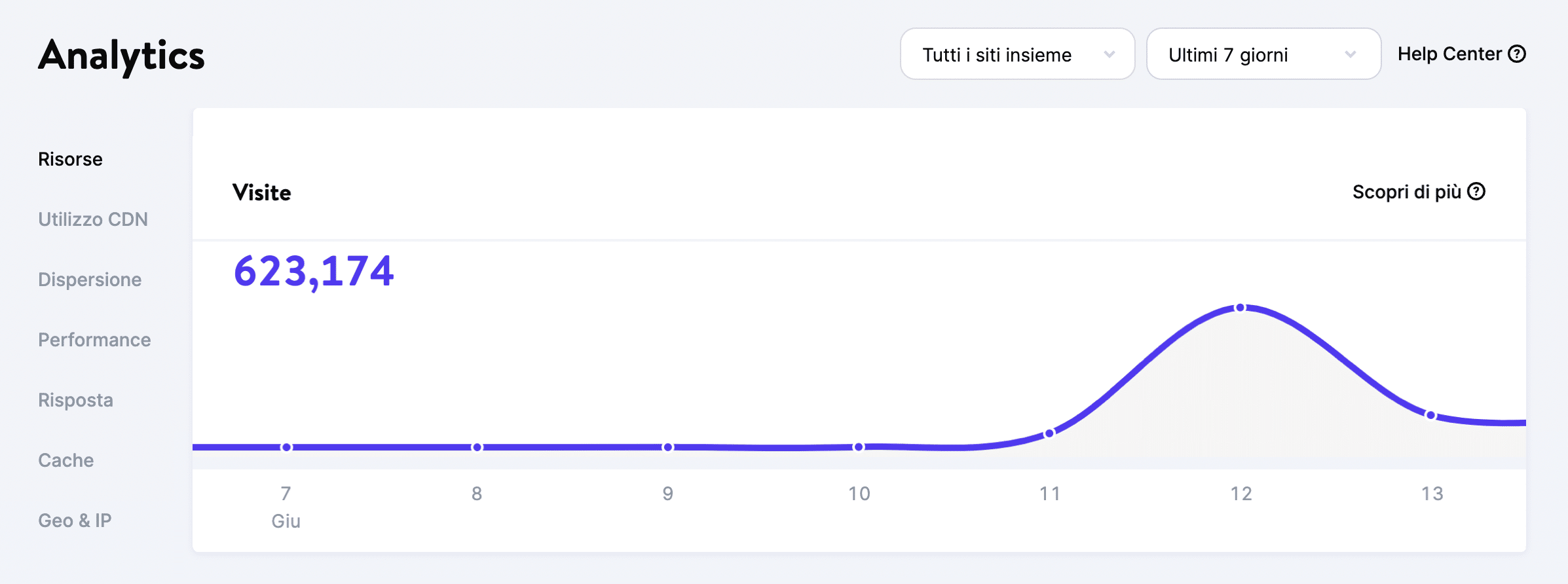Switch to the Dispersione section
The image size is (1568, 584).
[x=90, y=280]
